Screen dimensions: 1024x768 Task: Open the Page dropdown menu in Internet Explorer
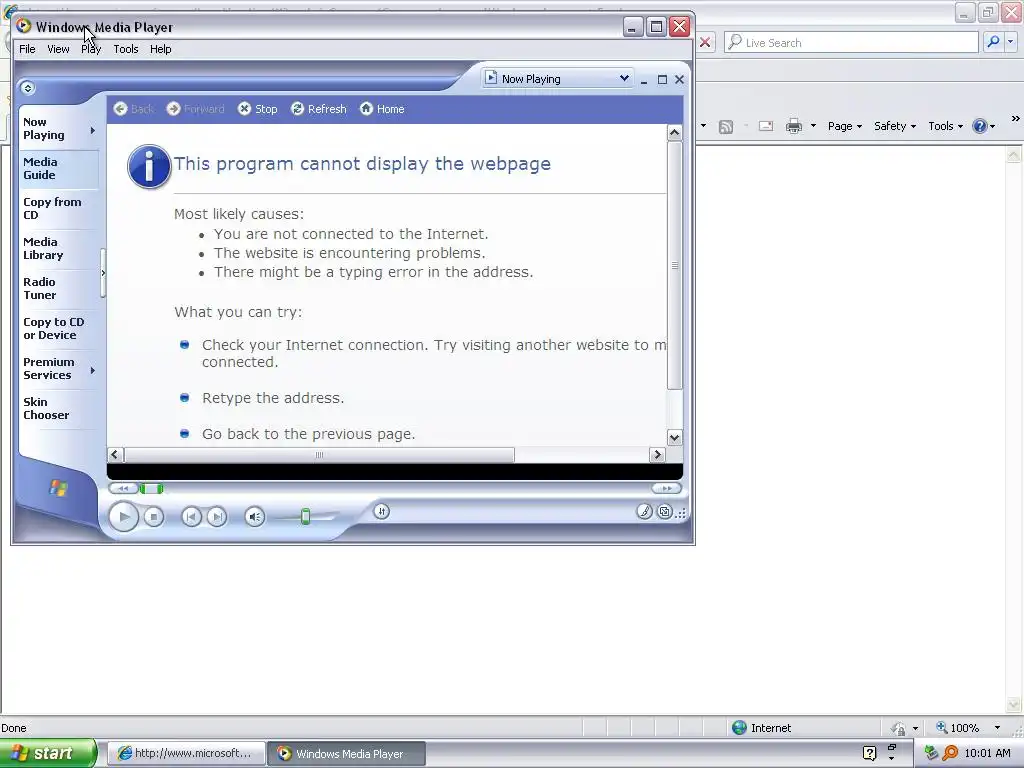point(845,126)
